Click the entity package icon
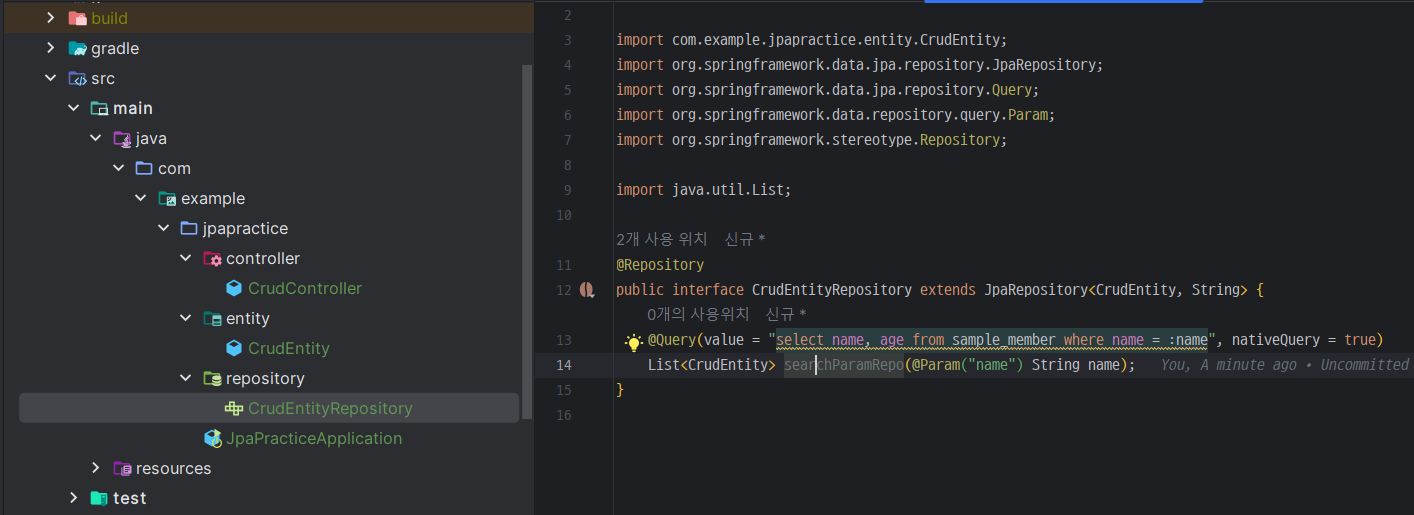Screen dimensions: 1414x515 point(212,318)
